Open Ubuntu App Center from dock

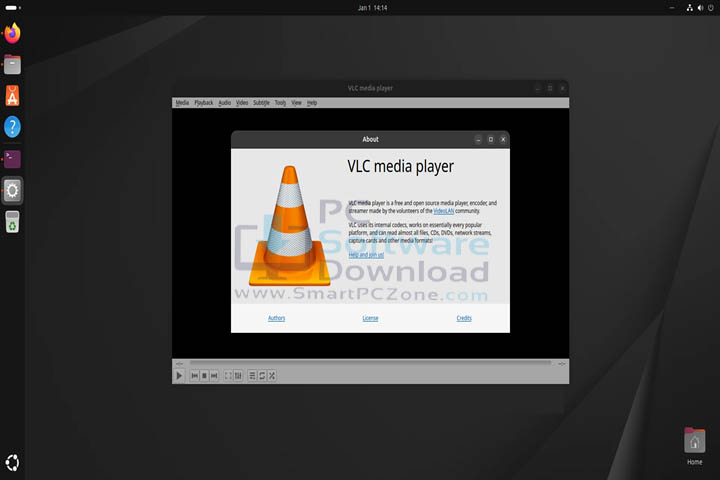tap(12, 96)
